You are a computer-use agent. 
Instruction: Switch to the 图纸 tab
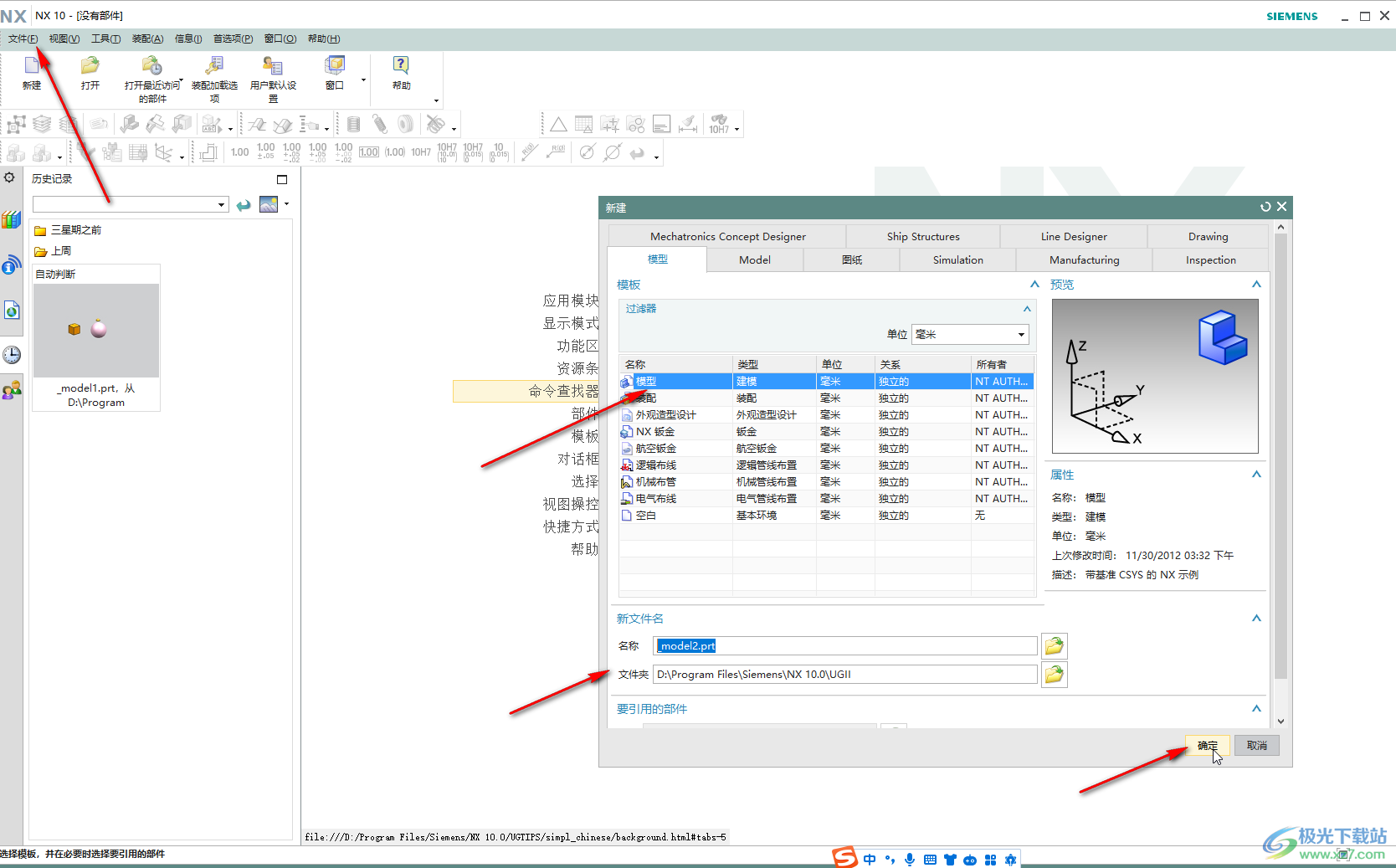point(851,260)
